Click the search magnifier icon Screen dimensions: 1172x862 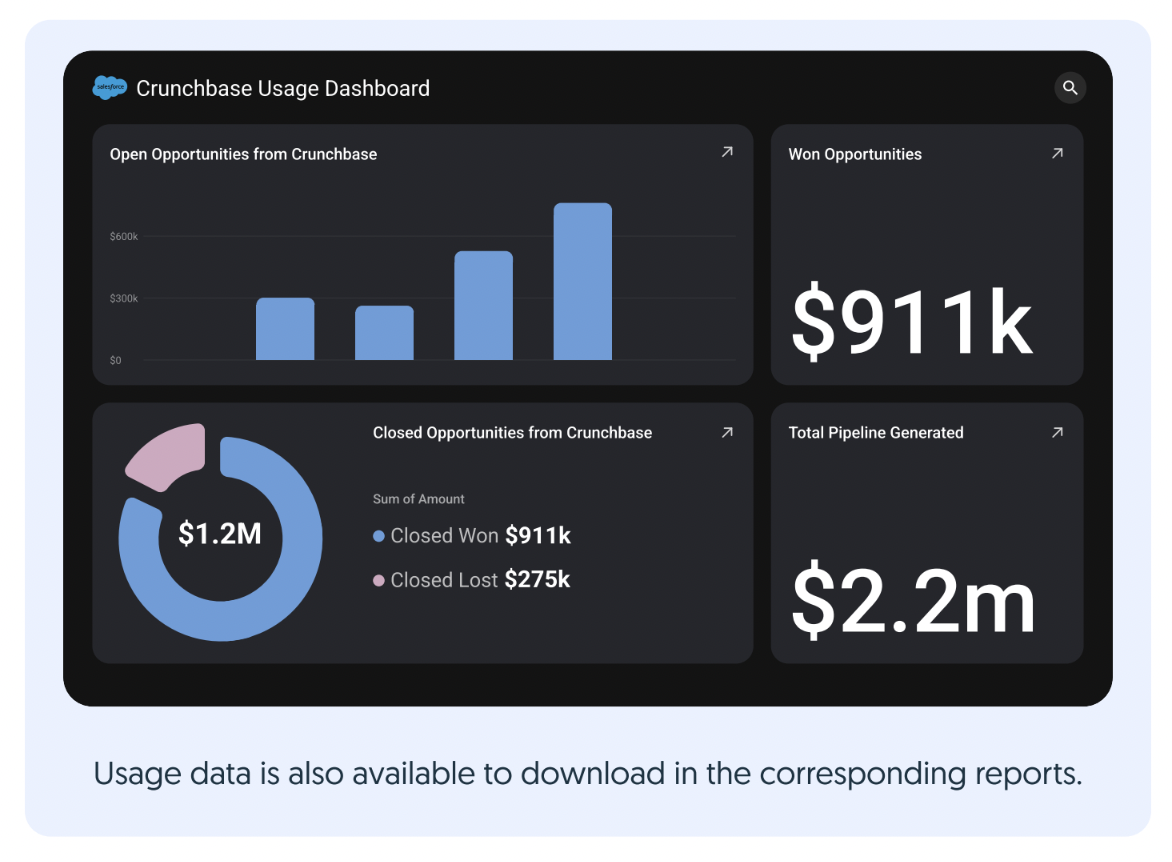click(1070, 88)
